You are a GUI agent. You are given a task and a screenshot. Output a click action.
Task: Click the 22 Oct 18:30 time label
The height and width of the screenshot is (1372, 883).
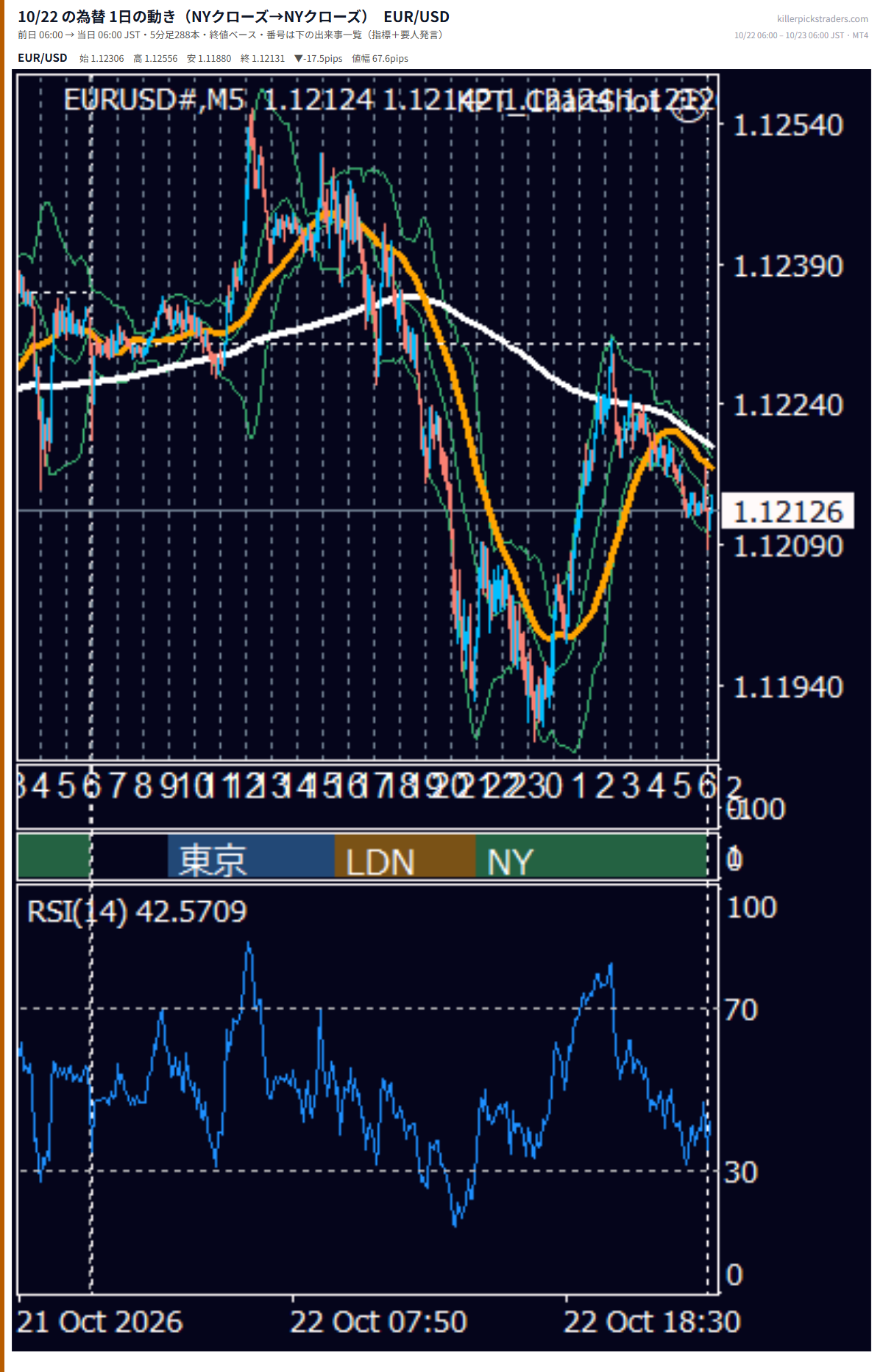(653, 1322)
